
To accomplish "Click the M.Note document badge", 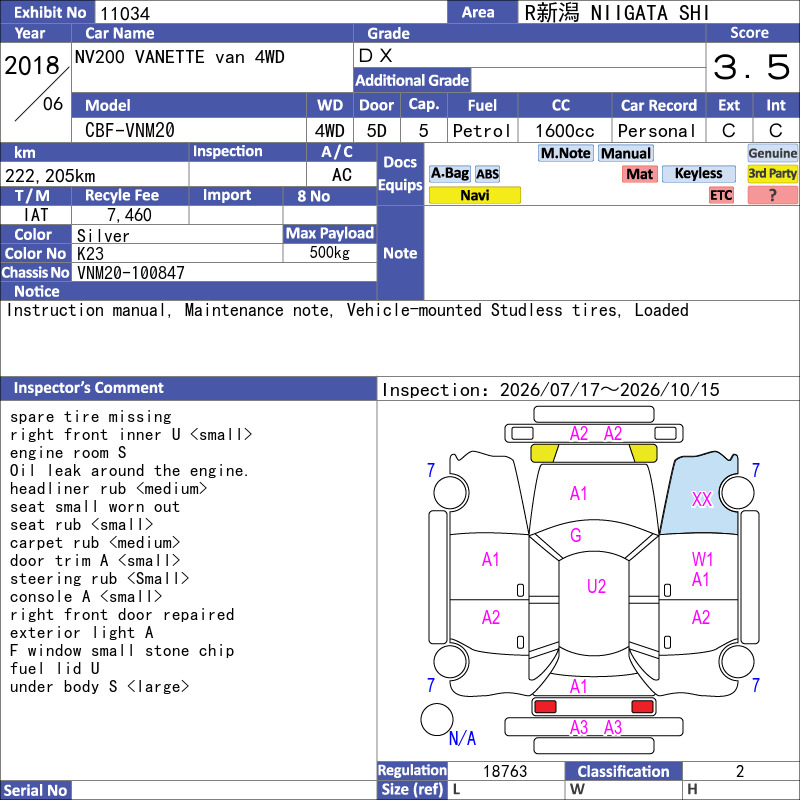I will click(565, 153).
